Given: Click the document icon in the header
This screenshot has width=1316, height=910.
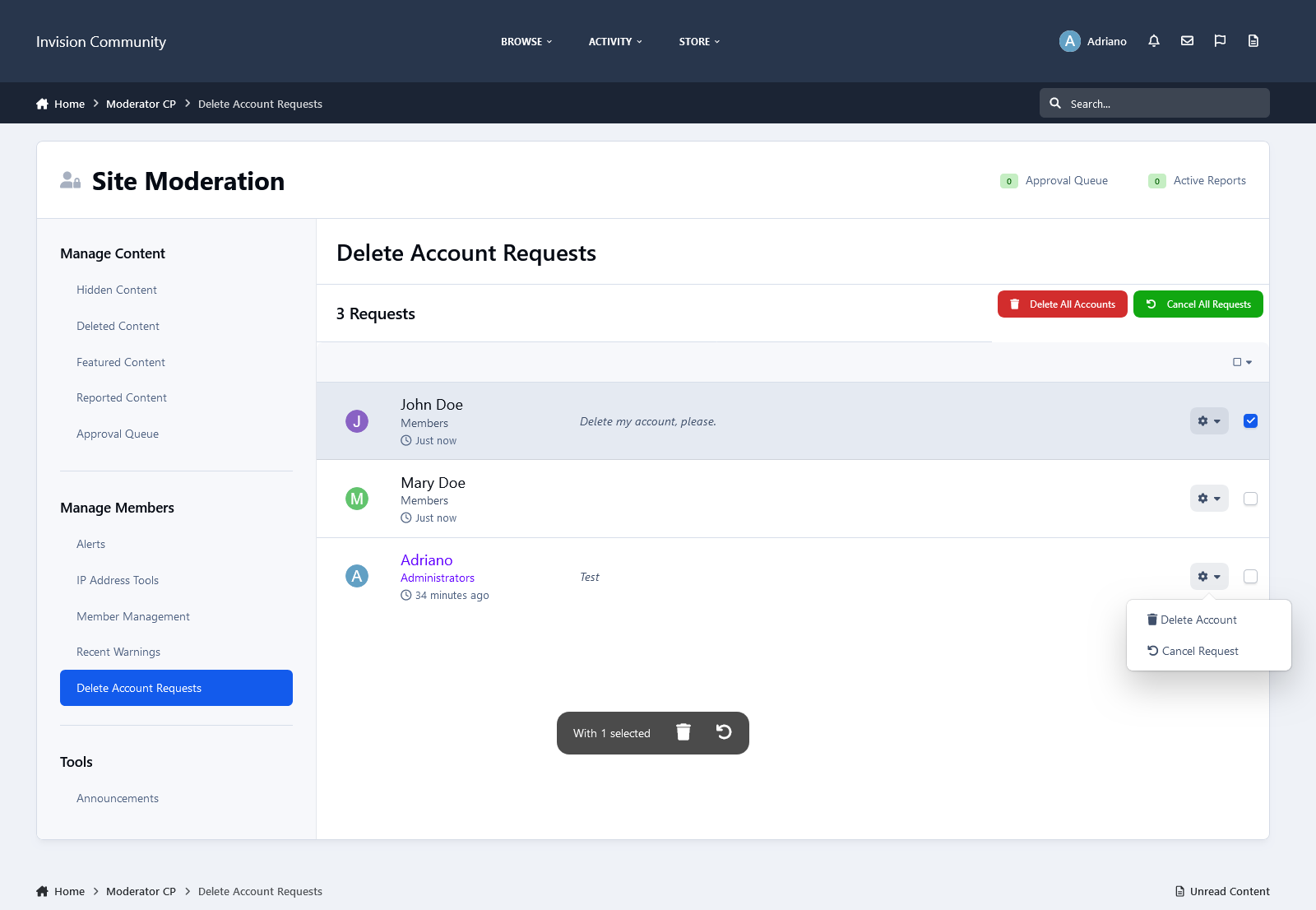Looking at the screenshot, I should click(1253, 41).
